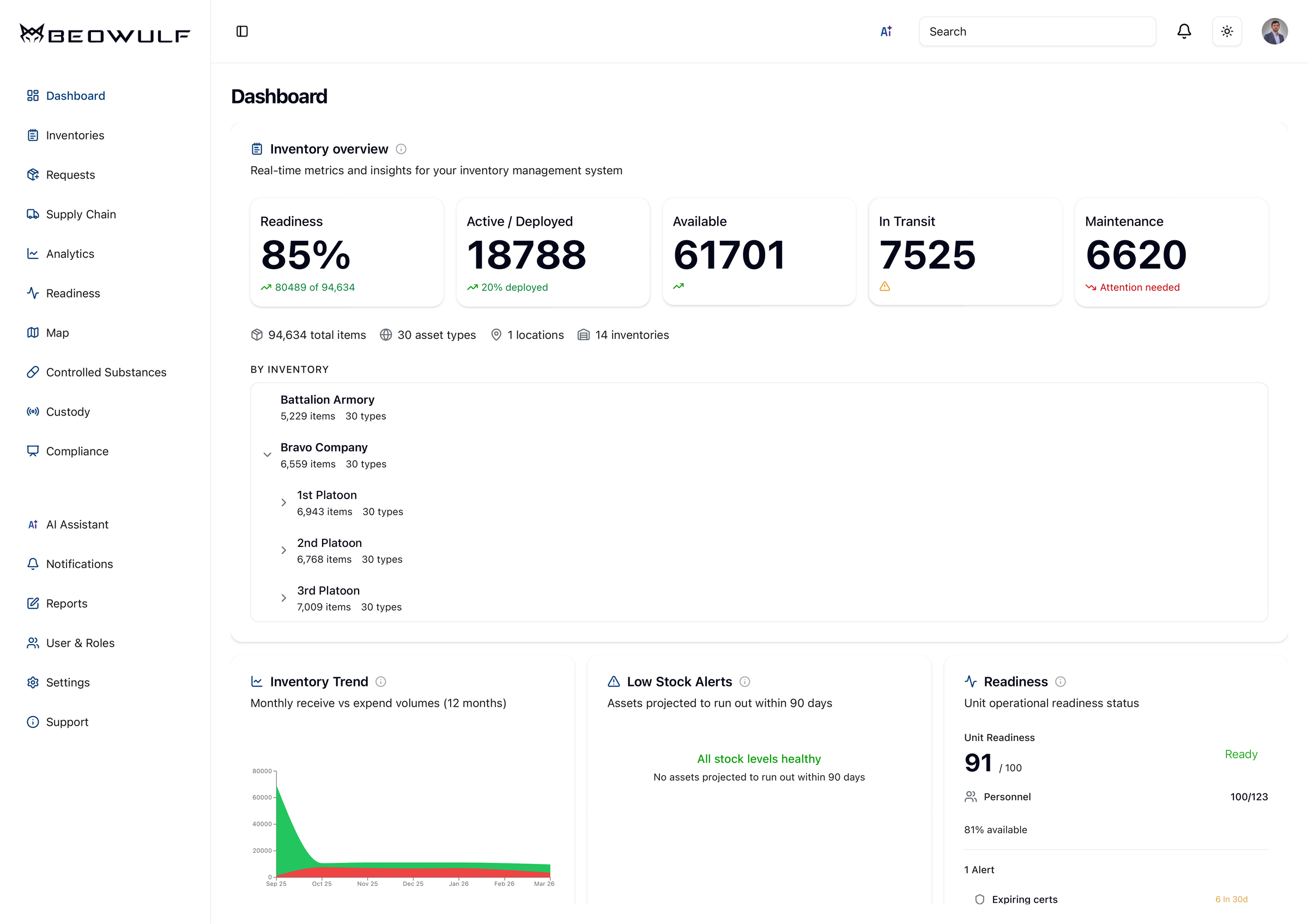Open the user profile avatar
The width and height of the screenshot is (1308, 924).
tap(1274, 31)
